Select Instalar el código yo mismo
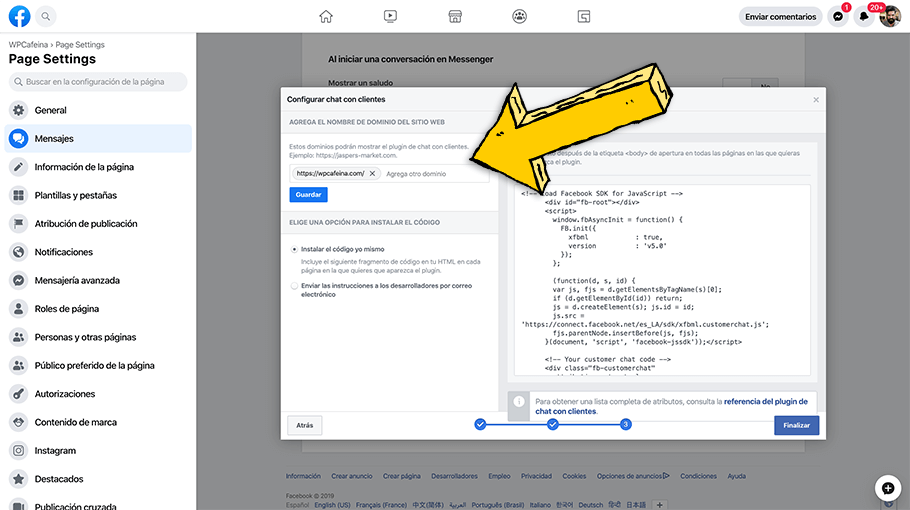 point(294,249)
